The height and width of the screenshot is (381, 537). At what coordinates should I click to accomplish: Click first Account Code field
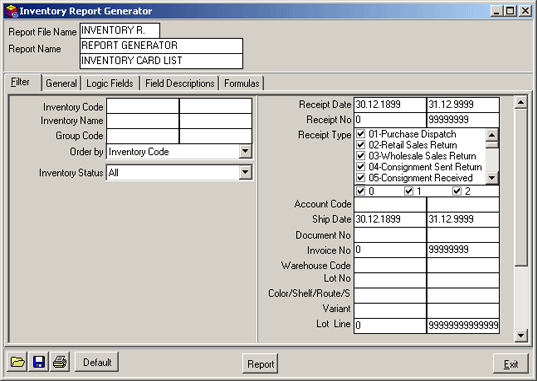[x=390, y=205]
